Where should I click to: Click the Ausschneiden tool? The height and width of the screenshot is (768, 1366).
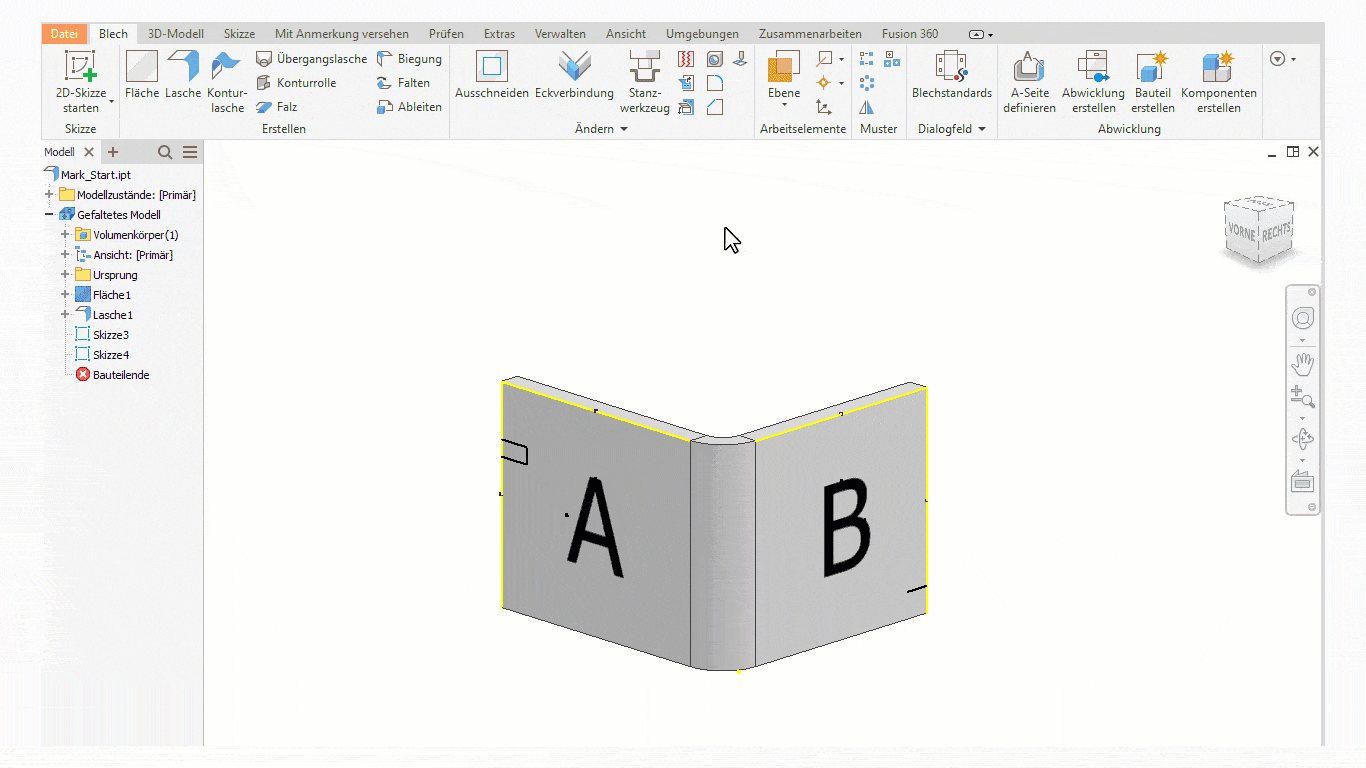pos(491,75)
